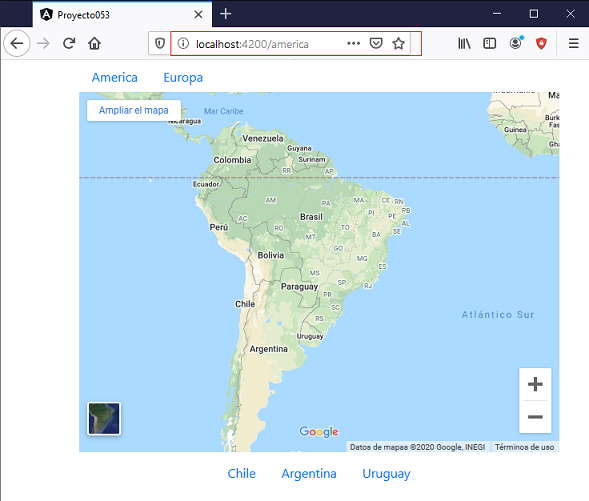The image size is (589, 501).
Task: Click the Google logo on the map
Action: 319,432
